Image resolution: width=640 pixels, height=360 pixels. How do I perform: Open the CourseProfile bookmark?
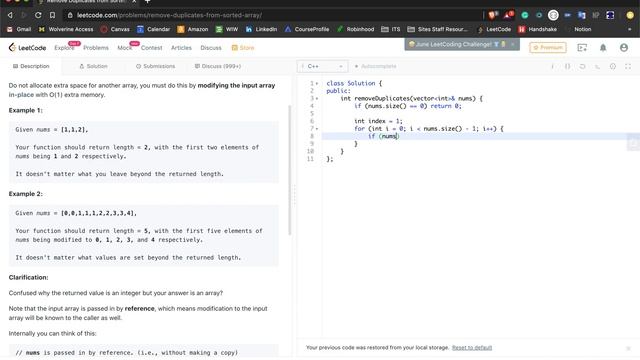click(x=307, y=29)
